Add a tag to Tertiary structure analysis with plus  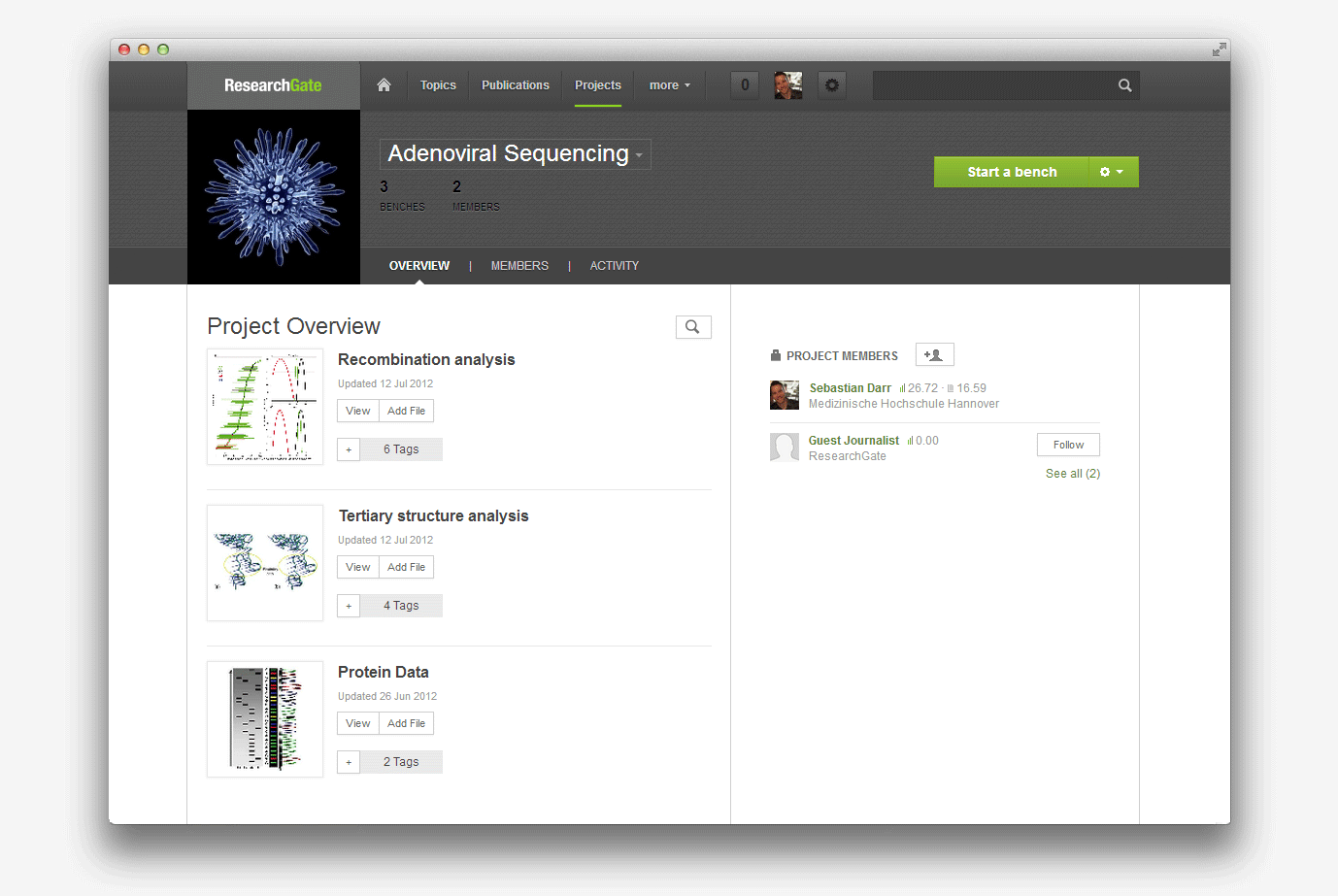pos(349,606)
